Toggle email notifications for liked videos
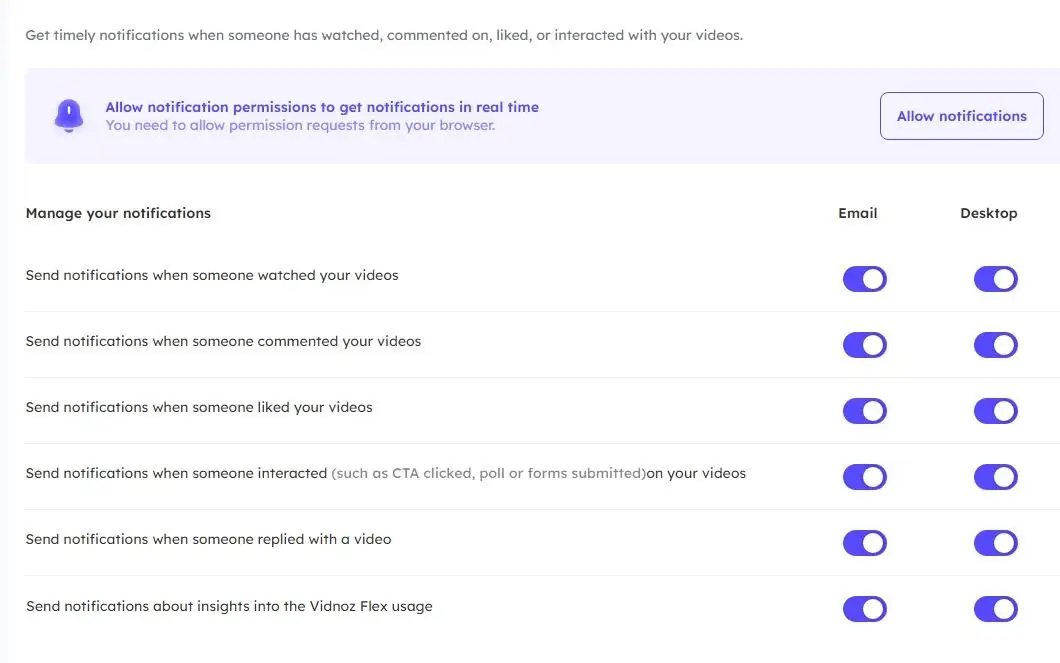This screenshot has width=1060, height=663. tap(864, 411)
